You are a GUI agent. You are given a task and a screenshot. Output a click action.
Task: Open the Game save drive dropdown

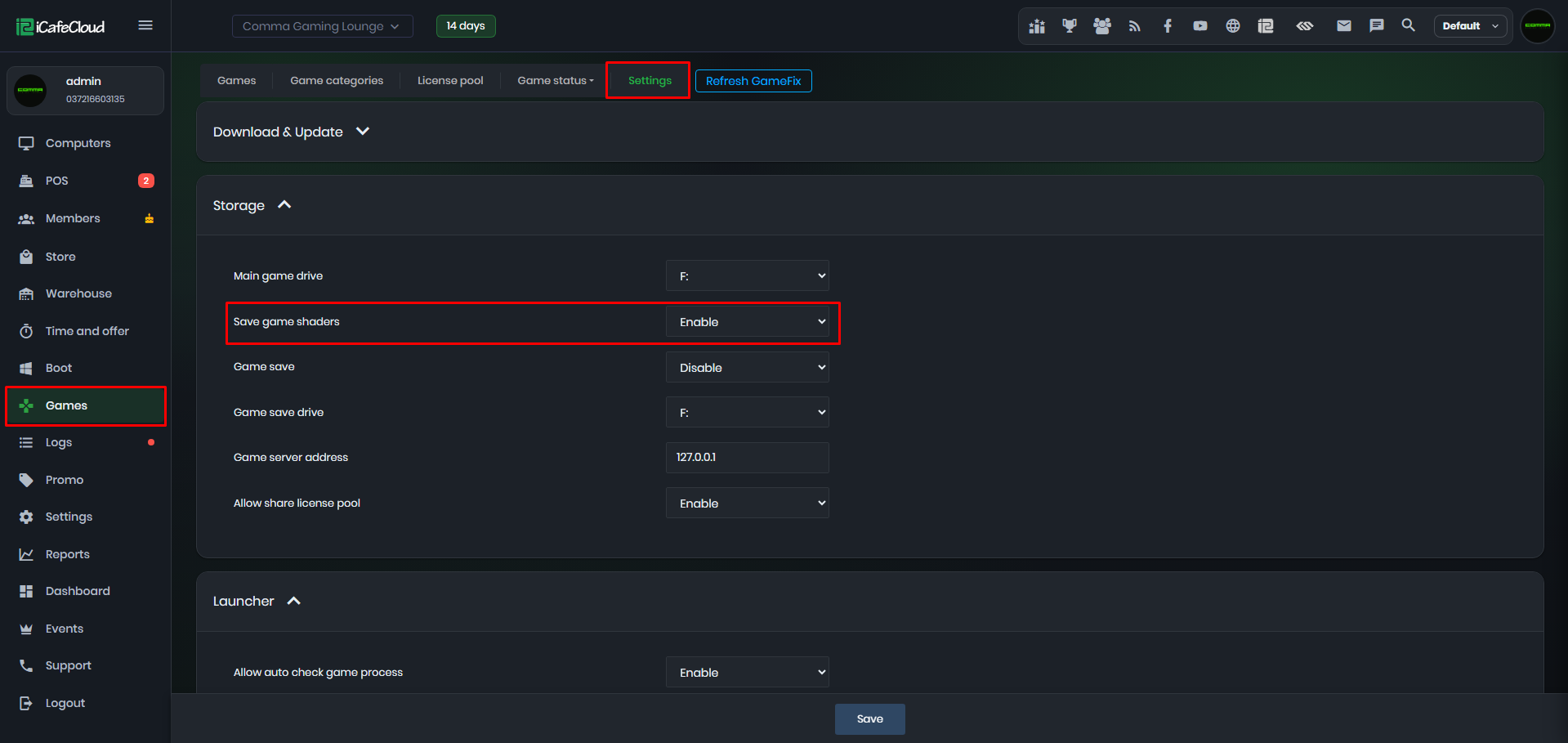pos(748,412)
